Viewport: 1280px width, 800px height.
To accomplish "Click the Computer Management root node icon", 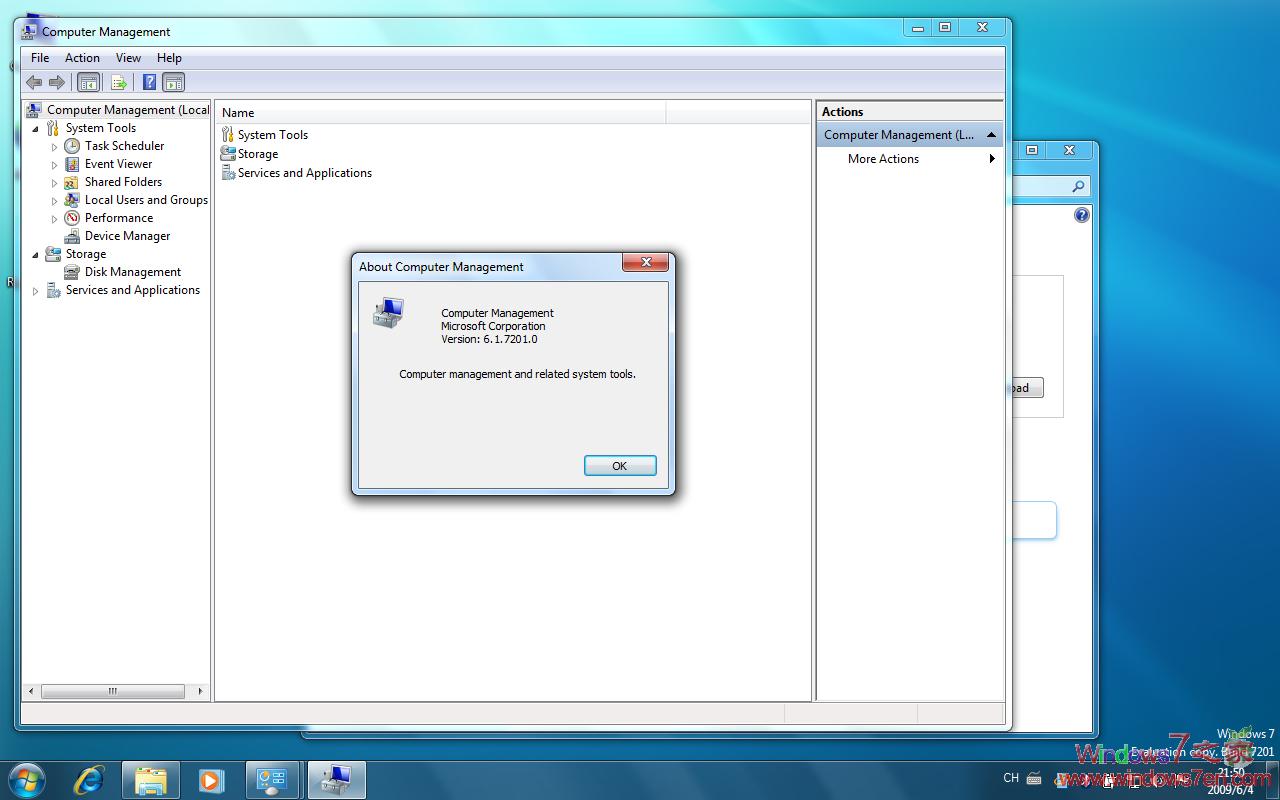I will point(34,110).
